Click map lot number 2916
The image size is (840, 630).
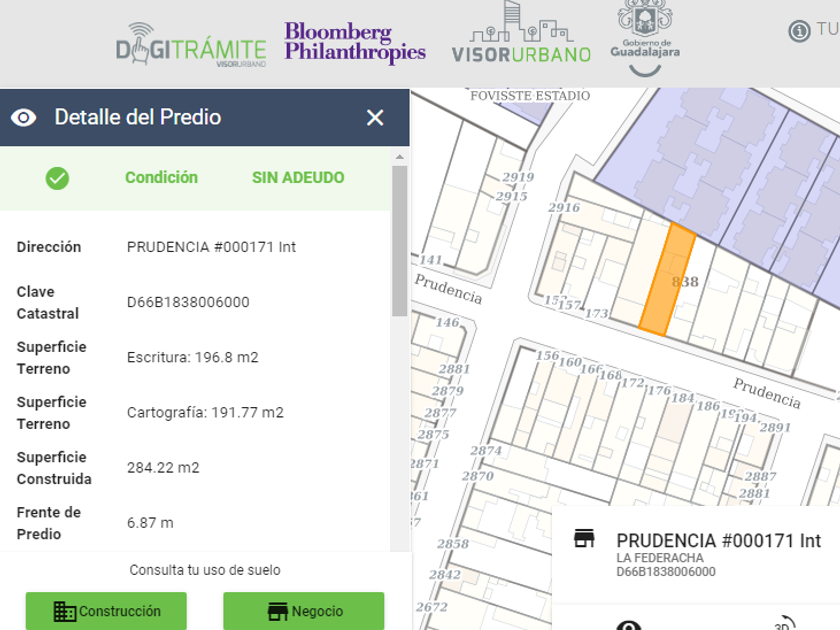click(564, 207)
